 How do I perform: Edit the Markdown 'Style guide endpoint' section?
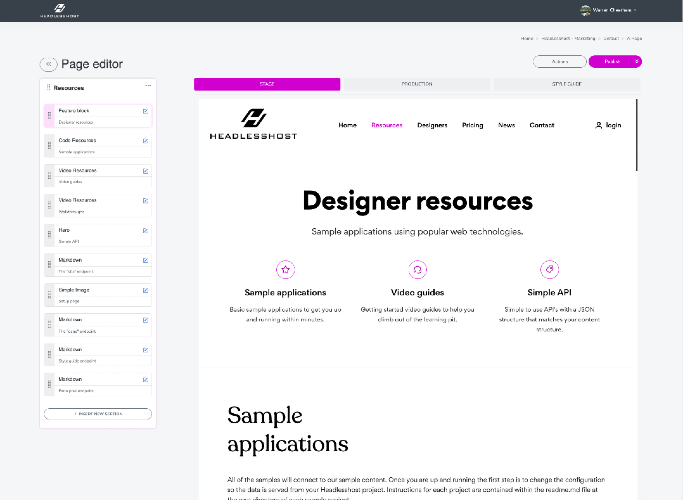click(145, 350)
